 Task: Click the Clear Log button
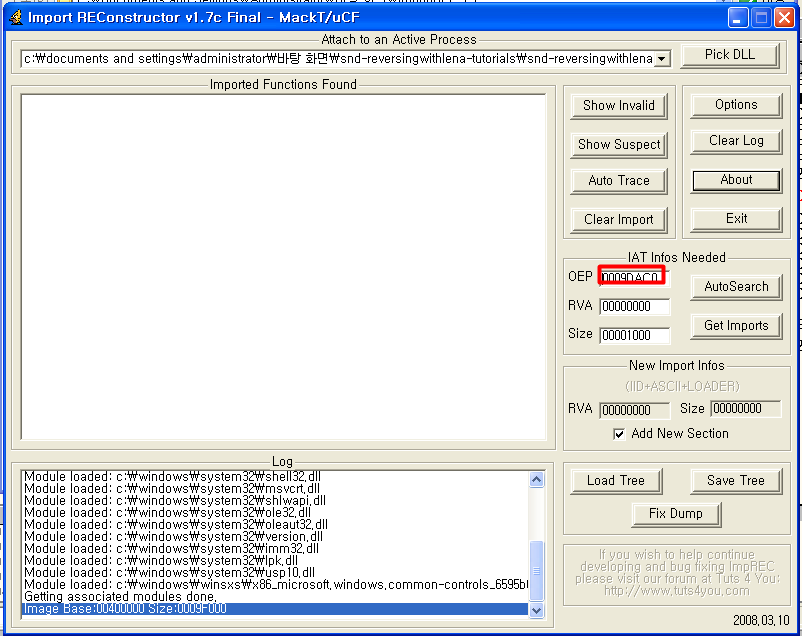tap(736, 141)
